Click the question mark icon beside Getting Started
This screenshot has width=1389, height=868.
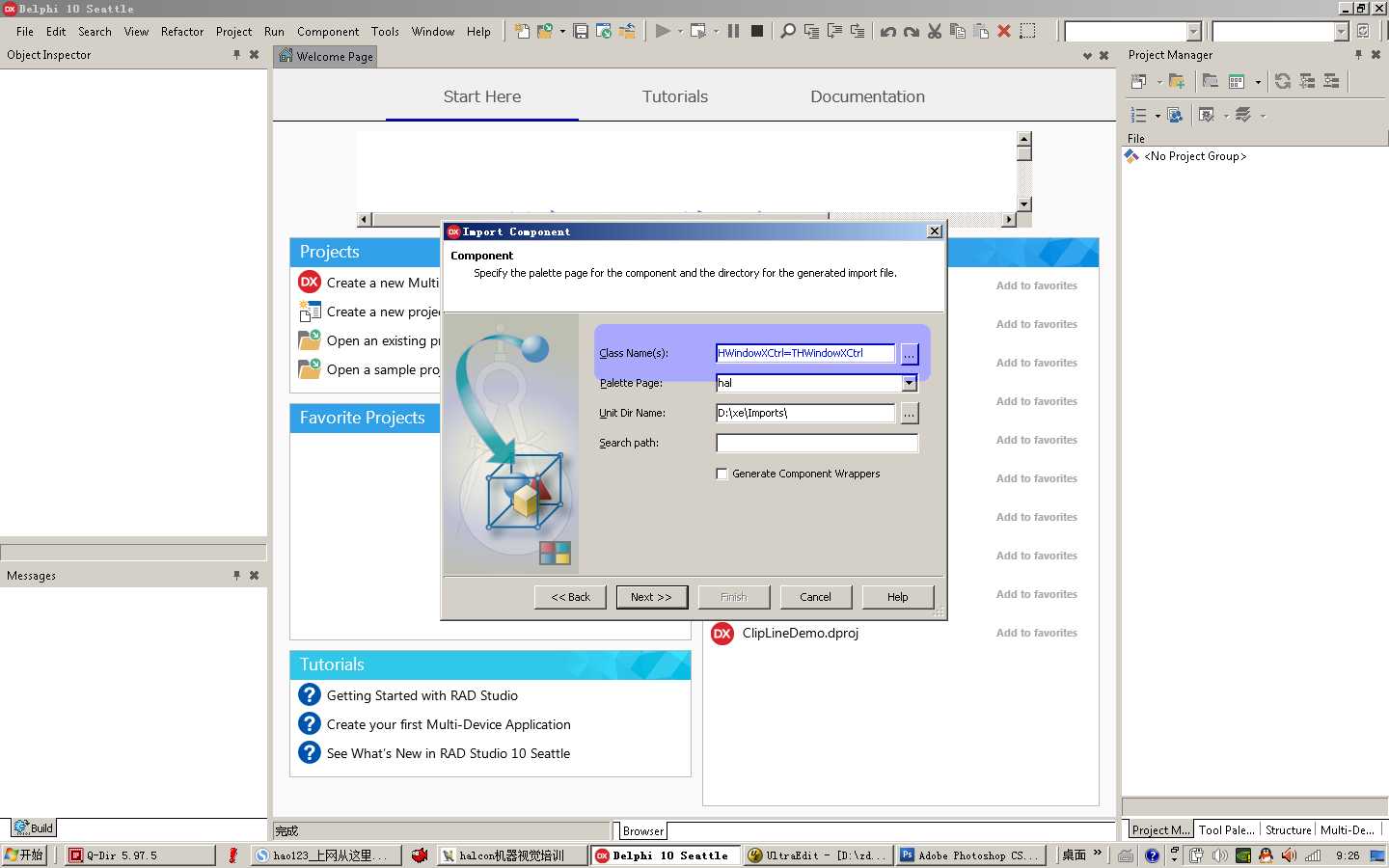(310, 694)
